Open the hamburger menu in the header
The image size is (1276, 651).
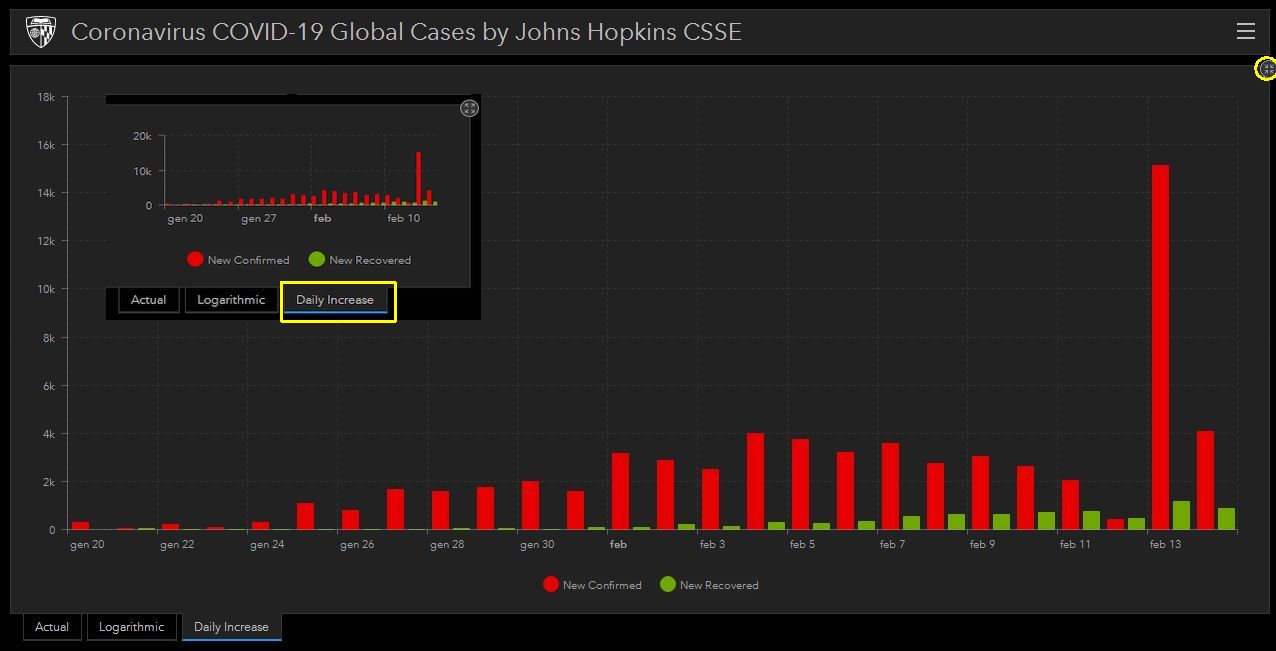[1245, 31]
